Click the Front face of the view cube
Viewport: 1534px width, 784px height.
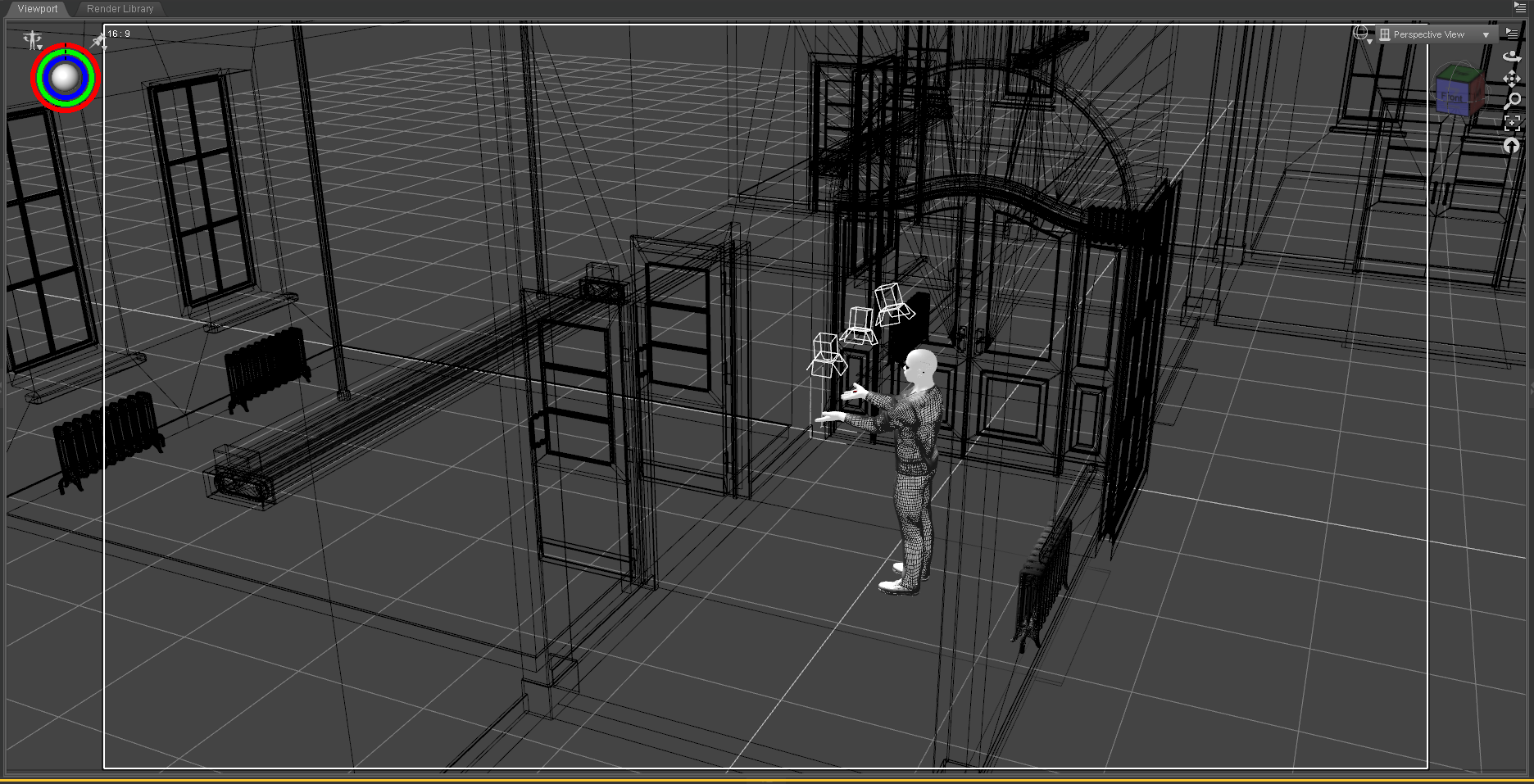pos(1452,98)
